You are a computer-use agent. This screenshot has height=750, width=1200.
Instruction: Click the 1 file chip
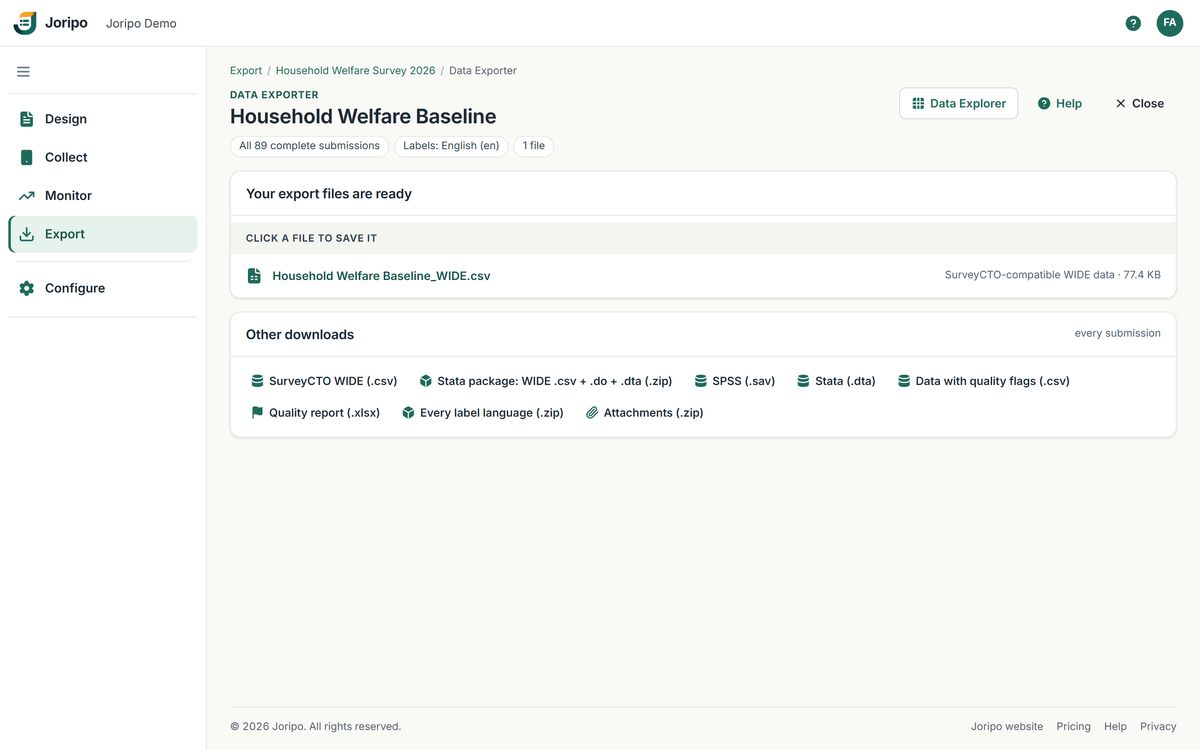[x=534, y=146]
